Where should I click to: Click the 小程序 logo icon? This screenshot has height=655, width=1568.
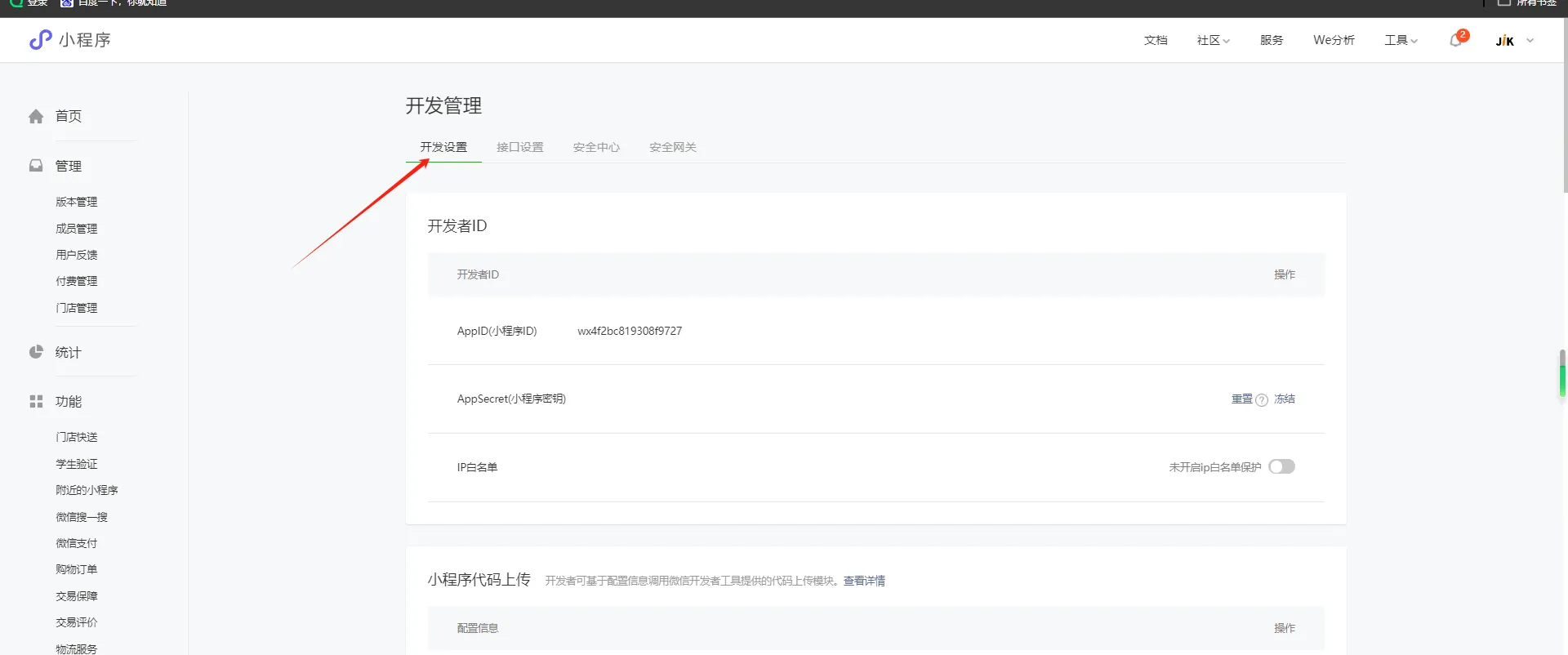(x=40, y=39)
